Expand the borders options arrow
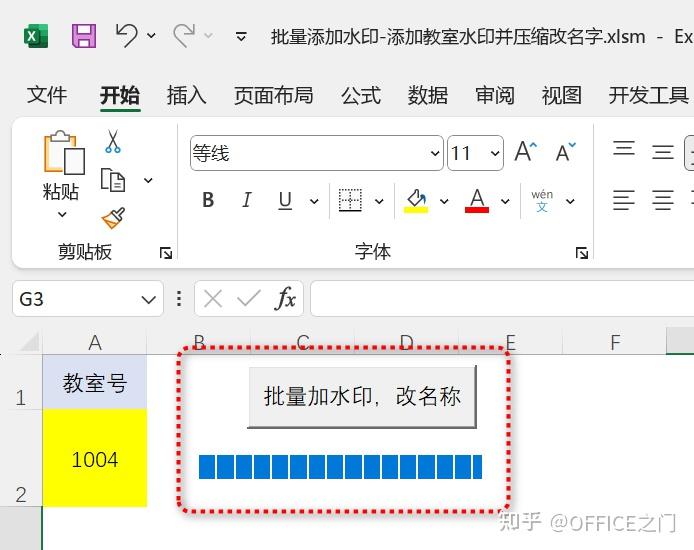Viewport: 694px width, 550px height. click(379, 201)
